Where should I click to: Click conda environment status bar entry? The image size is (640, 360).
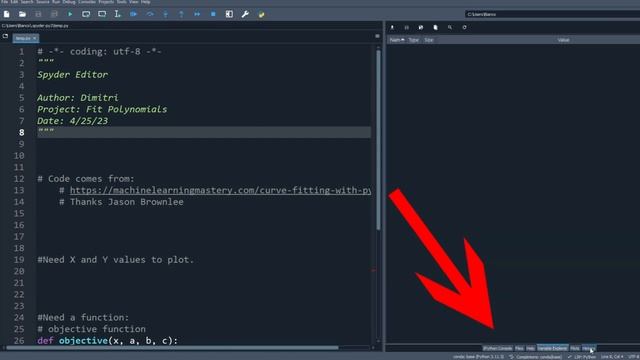478,357
